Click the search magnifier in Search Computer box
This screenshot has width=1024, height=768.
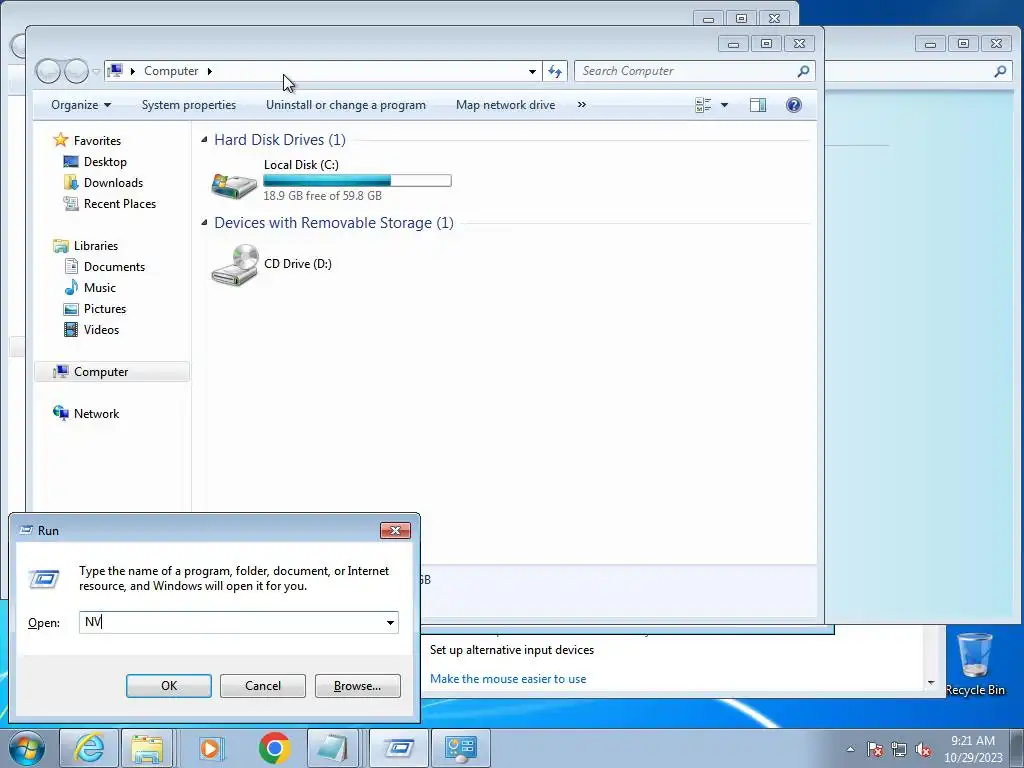[x=803, y=71]
